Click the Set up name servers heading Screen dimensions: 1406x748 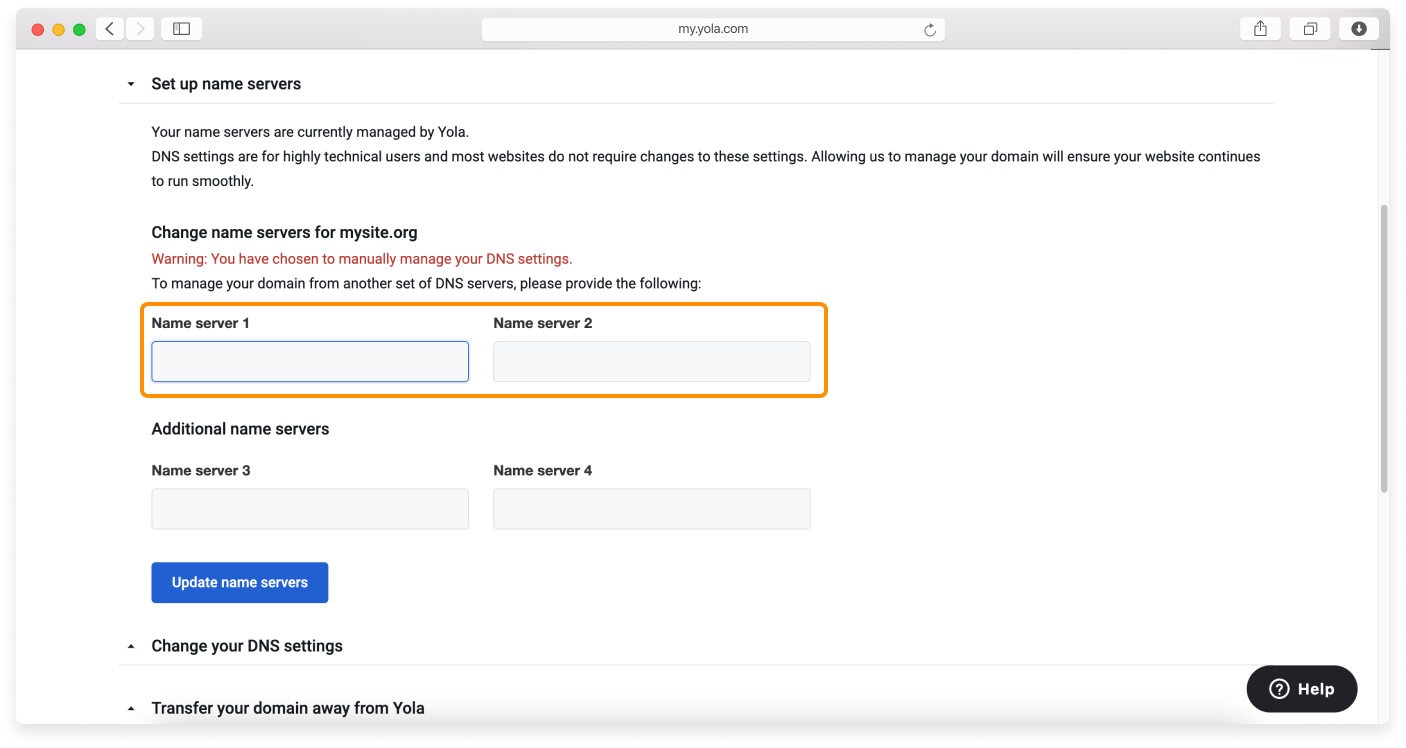click(226, 84)
